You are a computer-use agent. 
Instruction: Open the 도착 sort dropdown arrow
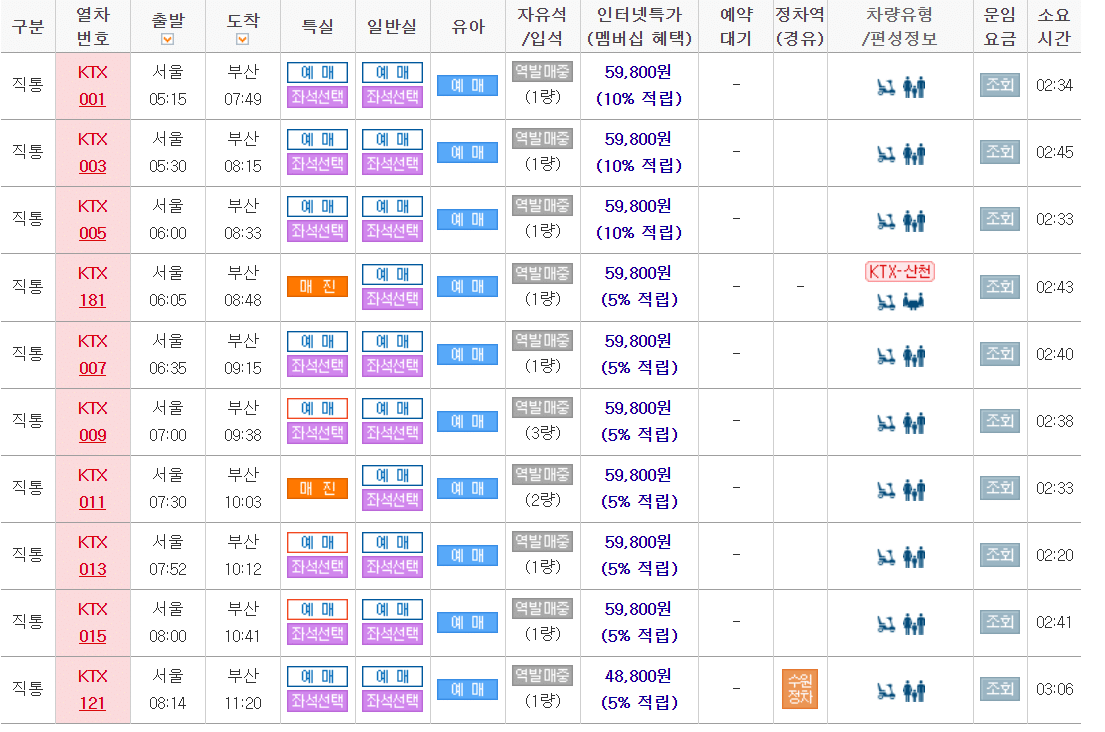[242, 39]
